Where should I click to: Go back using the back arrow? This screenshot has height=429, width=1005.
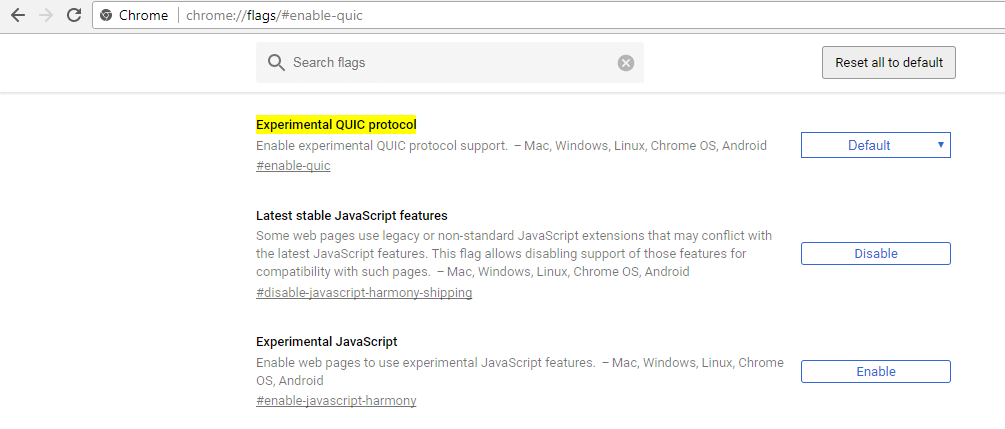click(17, 15)
